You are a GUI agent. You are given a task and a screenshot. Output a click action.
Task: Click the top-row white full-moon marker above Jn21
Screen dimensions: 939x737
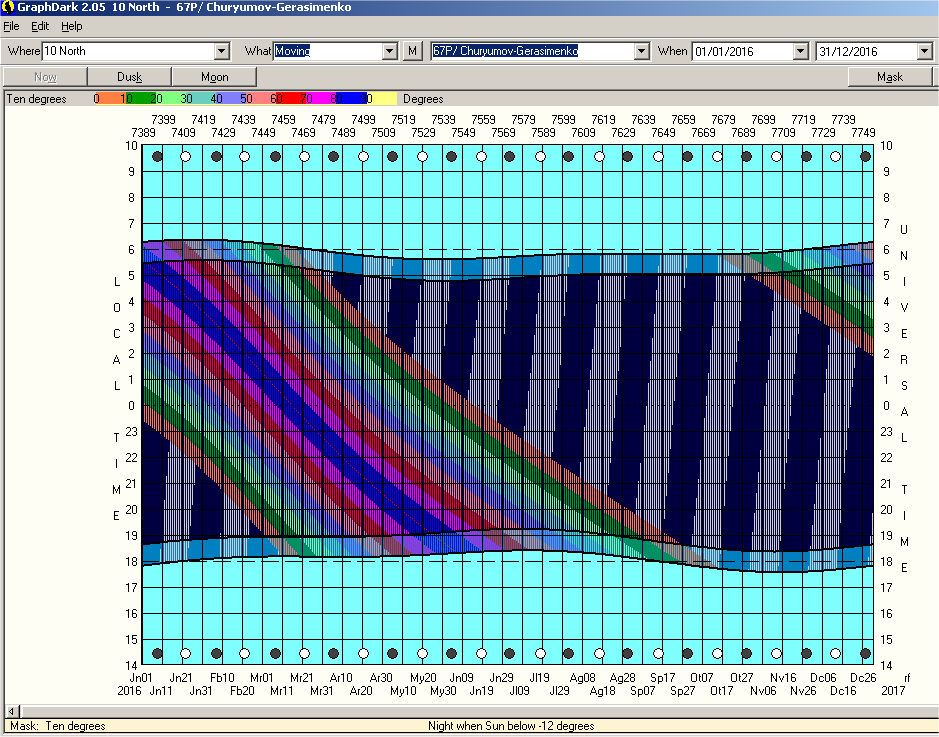[x=185, y=157]
